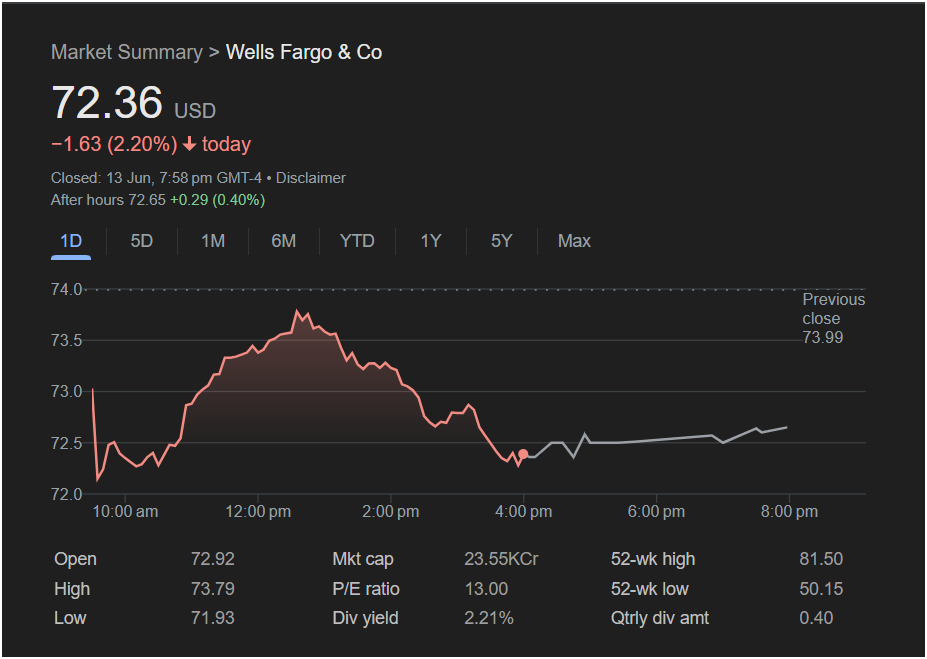Click the High value 73.79
This screenshot has width=927, height=659.
(x=213, y=589)
